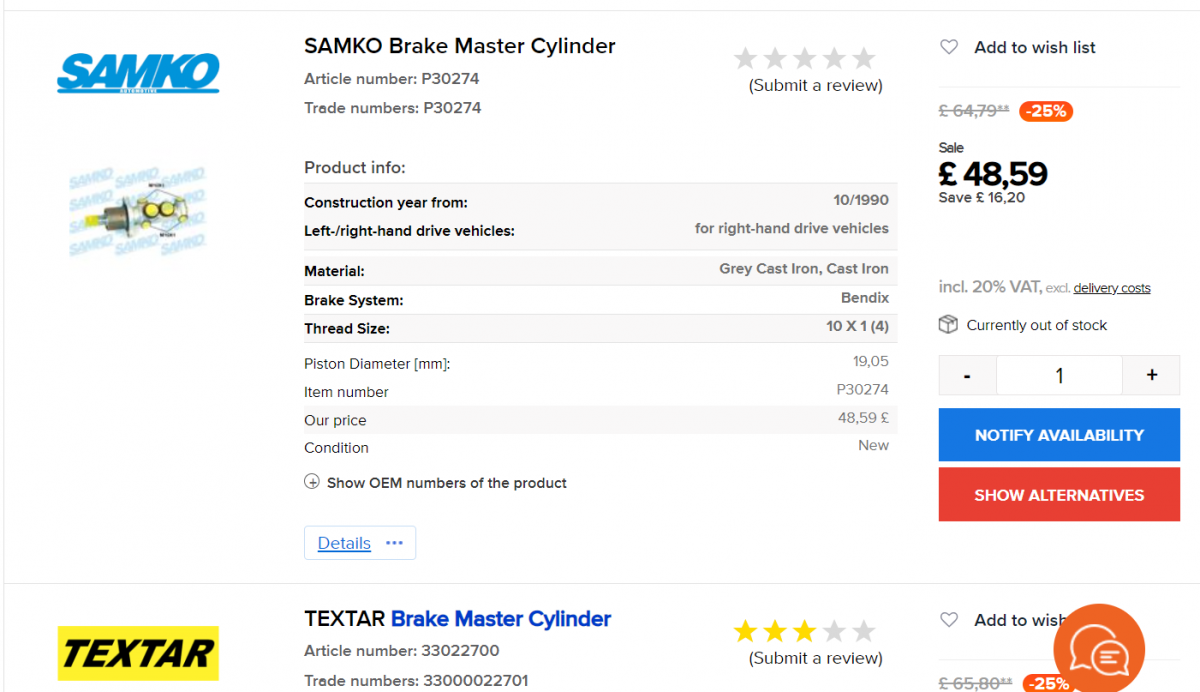Click the quantity input field
The image size is (1200, 692).
1059,375
